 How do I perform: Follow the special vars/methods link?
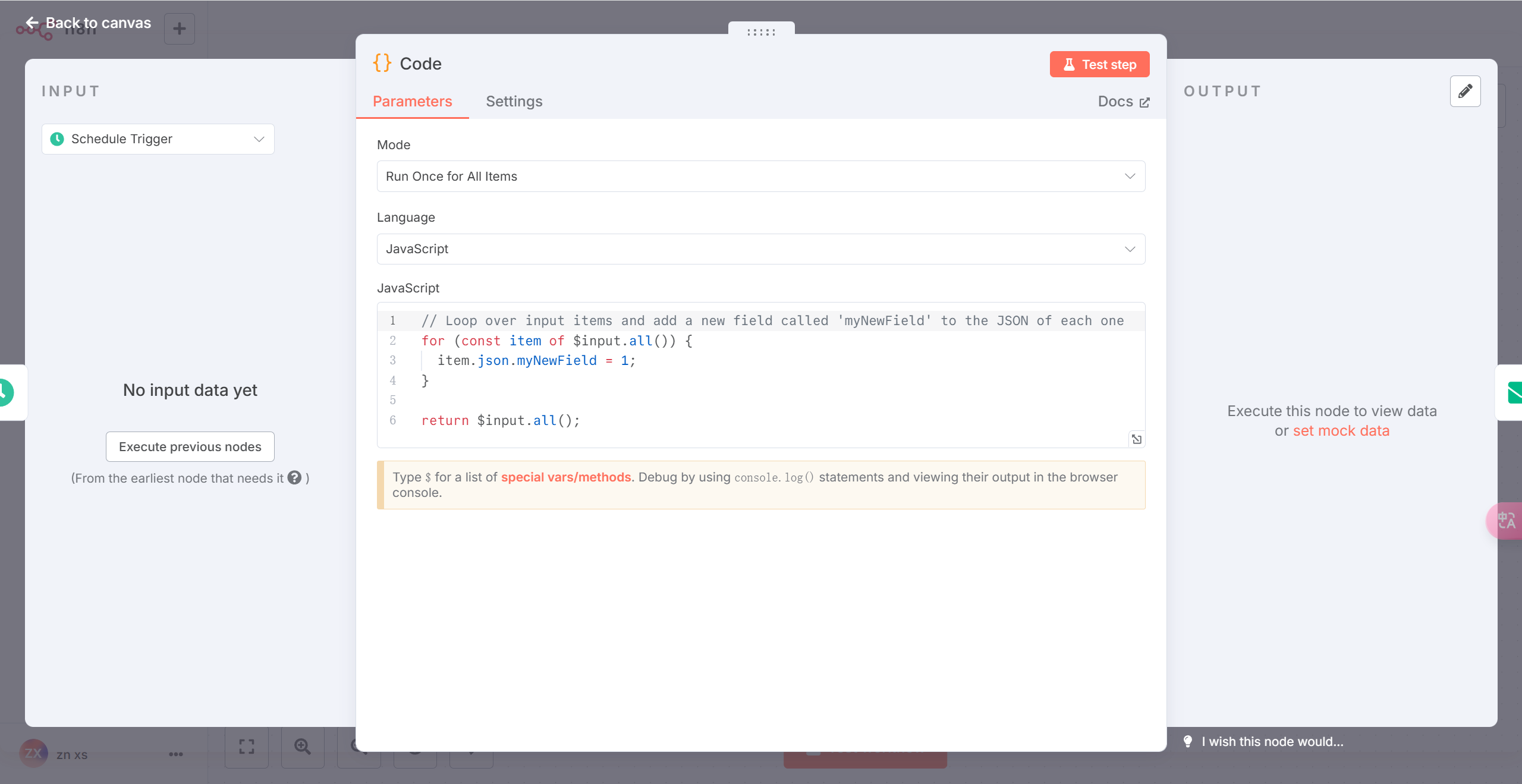click(565, 477)
